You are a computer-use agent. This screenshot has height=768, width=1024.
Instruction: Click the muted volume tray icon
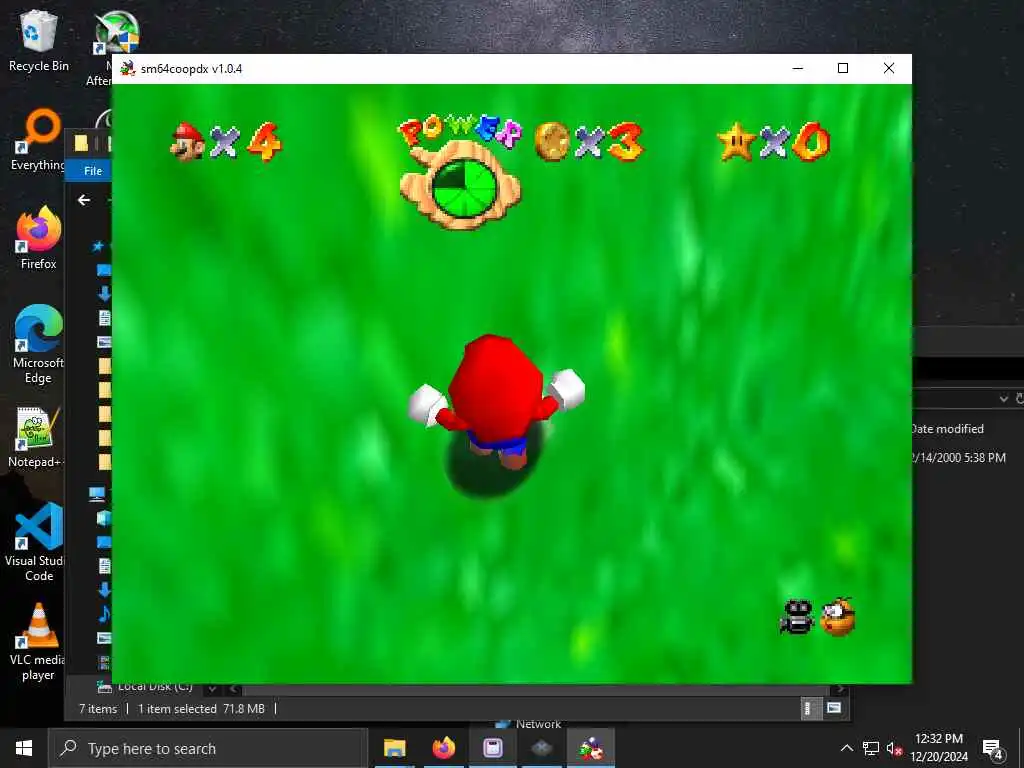(894, 748)
